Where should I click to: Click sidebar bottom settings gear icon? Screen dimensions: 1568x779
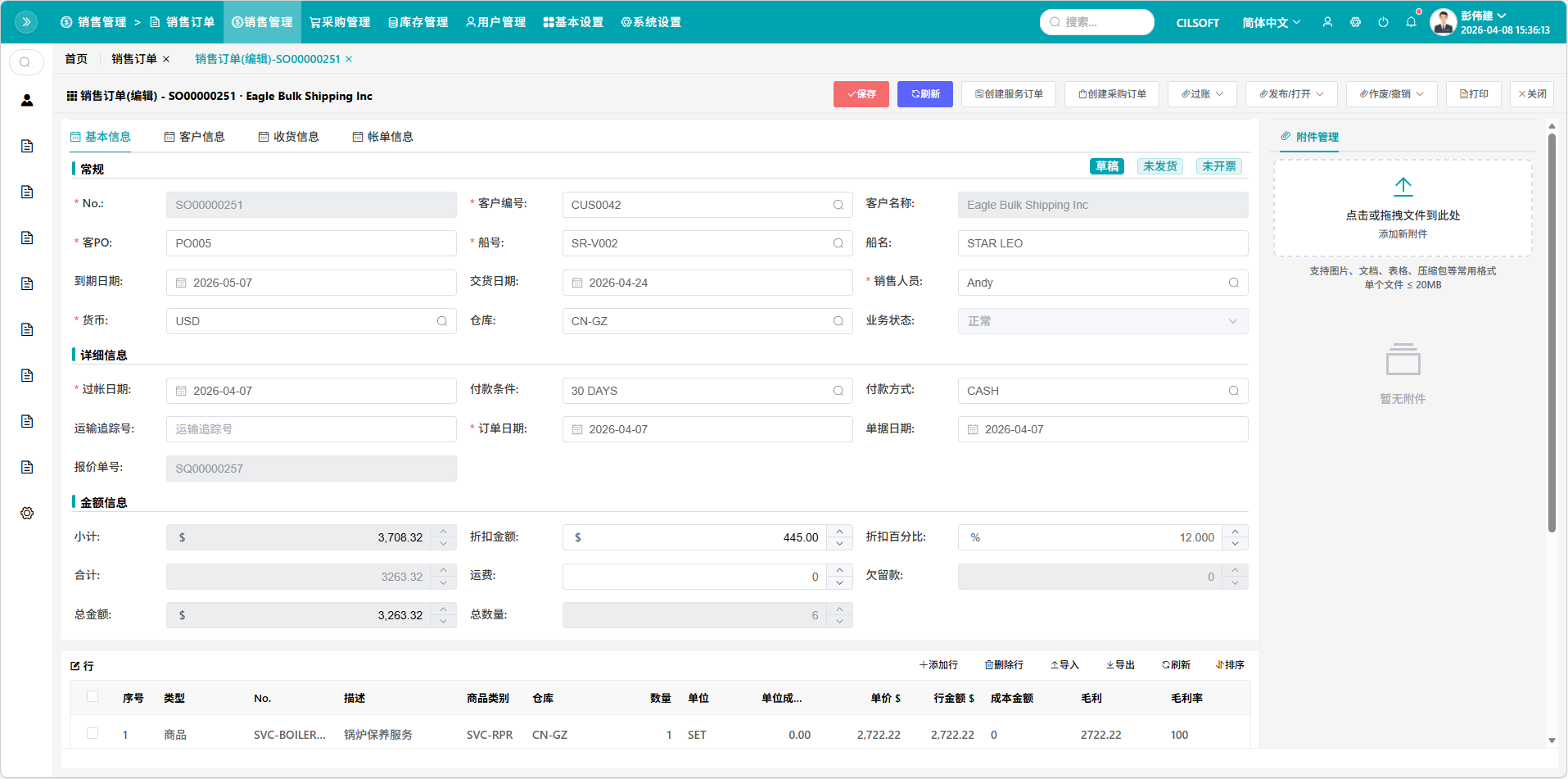click(x=27, y=513)
